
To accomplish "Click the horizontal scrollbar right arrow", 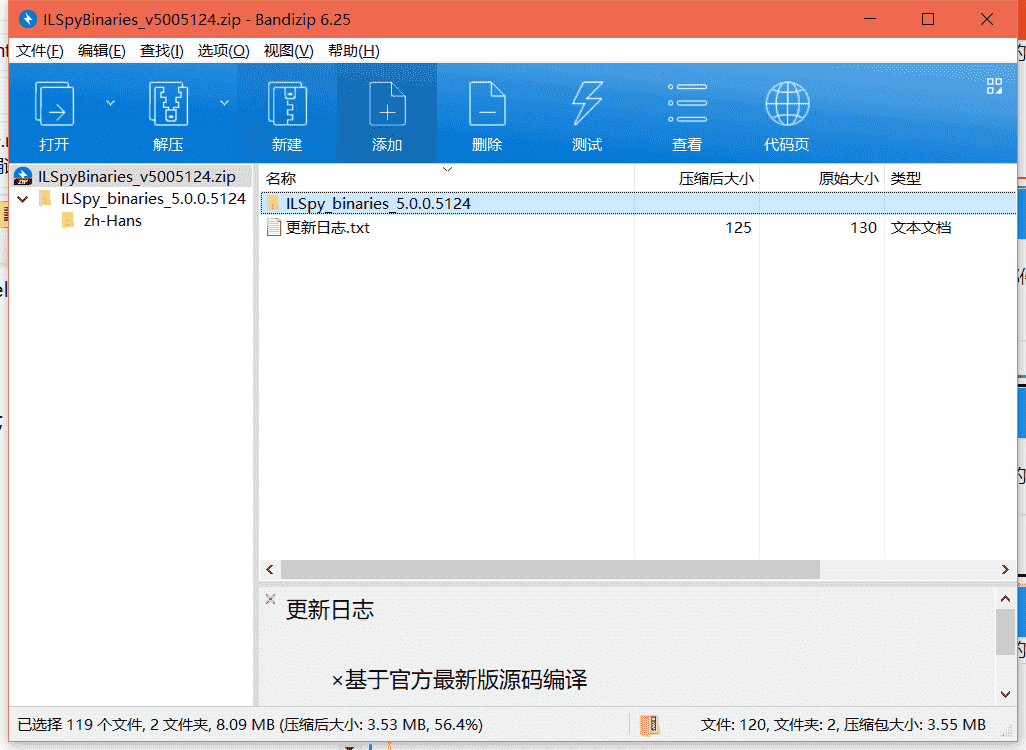I will point(1005,569).
